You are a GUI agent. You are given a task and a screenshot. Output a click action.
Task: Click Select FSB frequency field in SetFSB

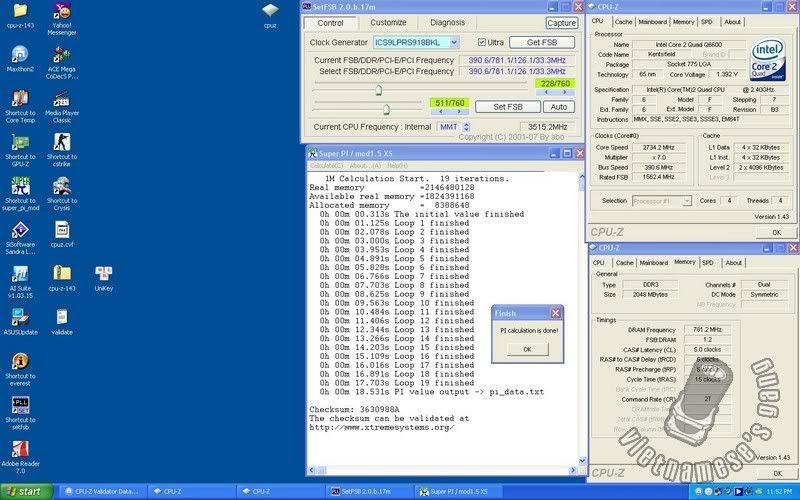click(516, 71)
